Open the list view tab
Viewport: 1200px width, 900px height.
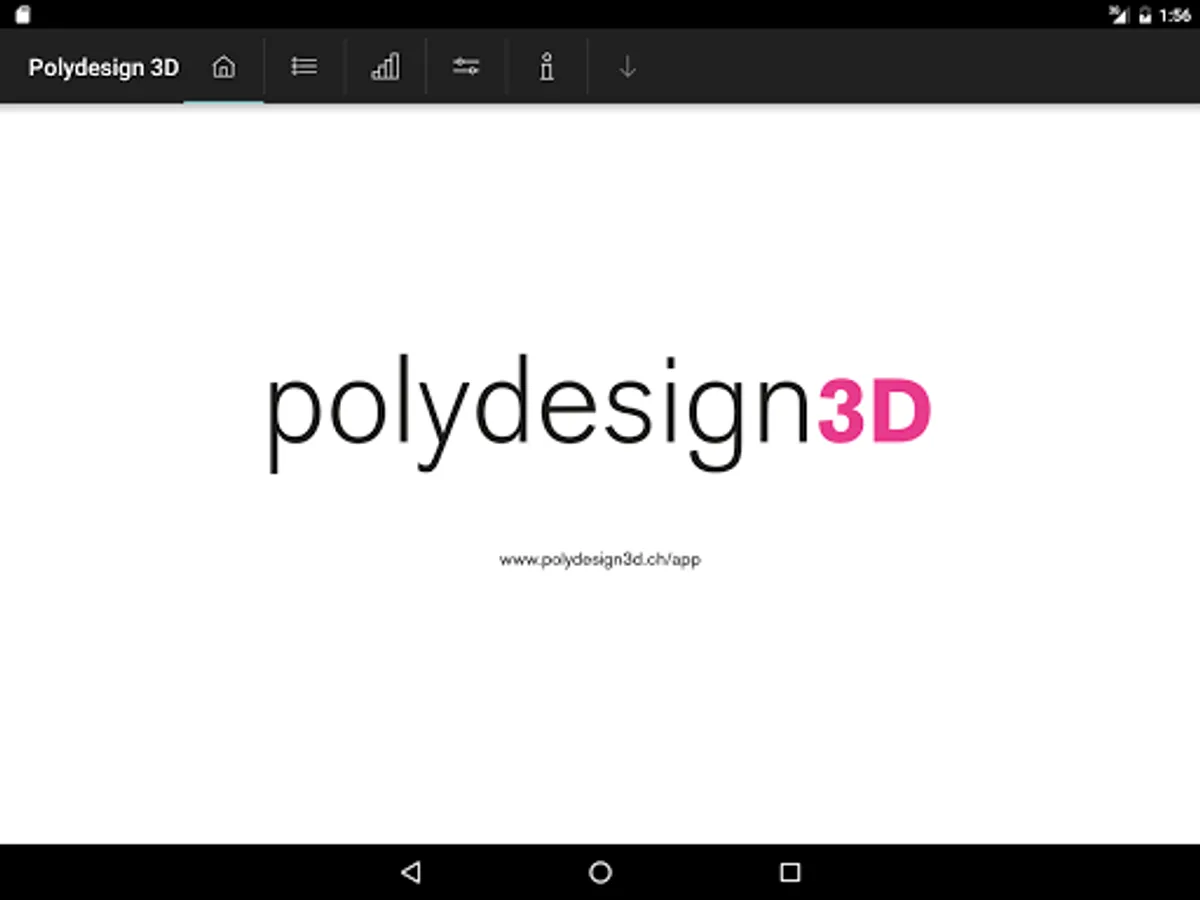click(304, 67)
